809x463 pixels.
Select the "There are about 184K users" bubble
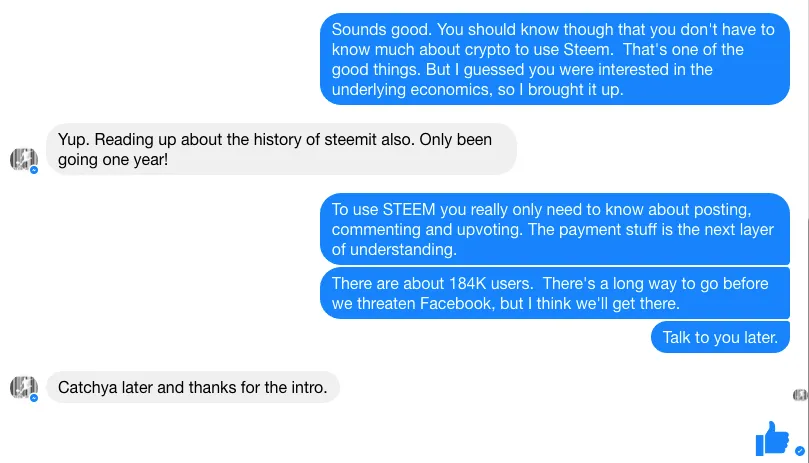(555, 293)
